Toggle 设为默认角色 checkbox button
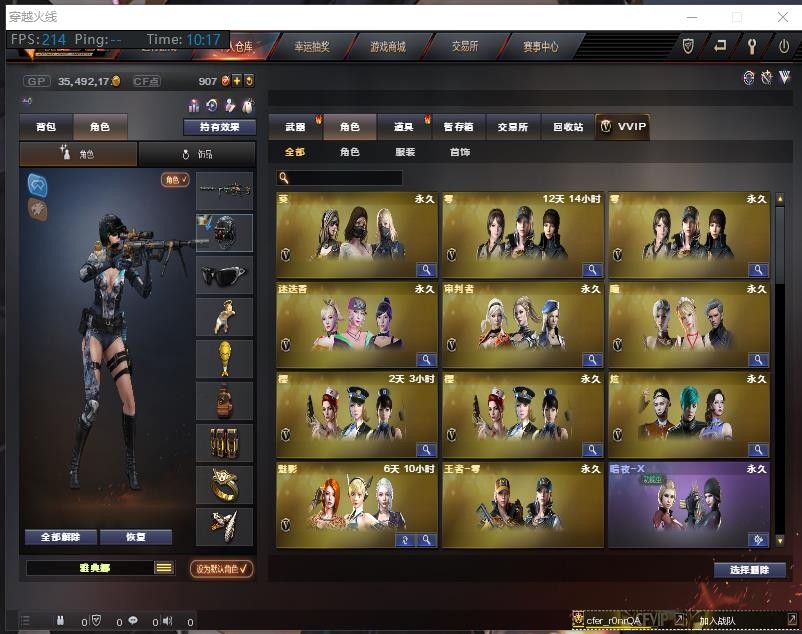This screenshot has width=802, height=634. click(221, 569)
